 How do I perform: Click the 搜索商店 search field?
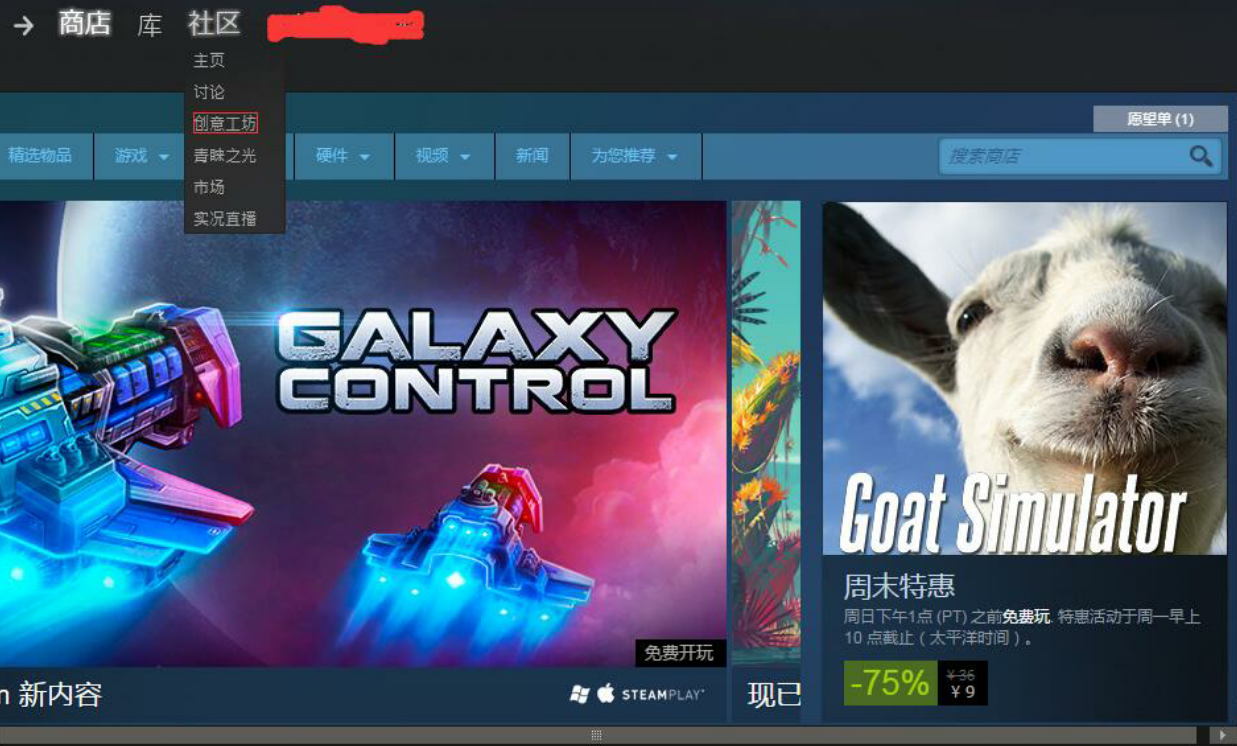(1062, 156)
